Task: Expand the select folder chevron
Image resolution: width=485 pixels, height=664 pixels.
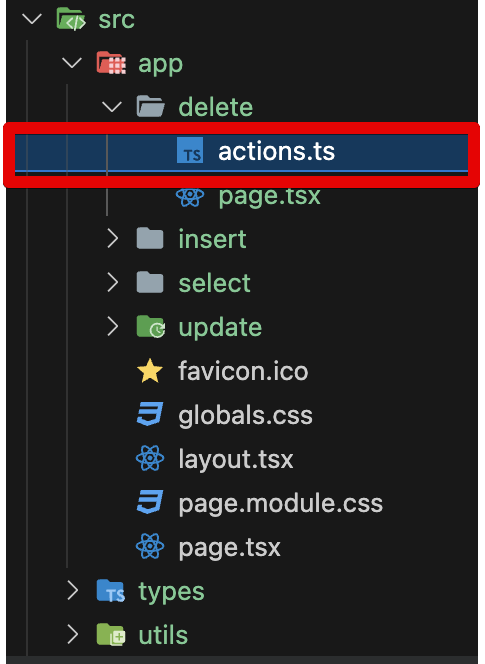Action: pos(113,282)
